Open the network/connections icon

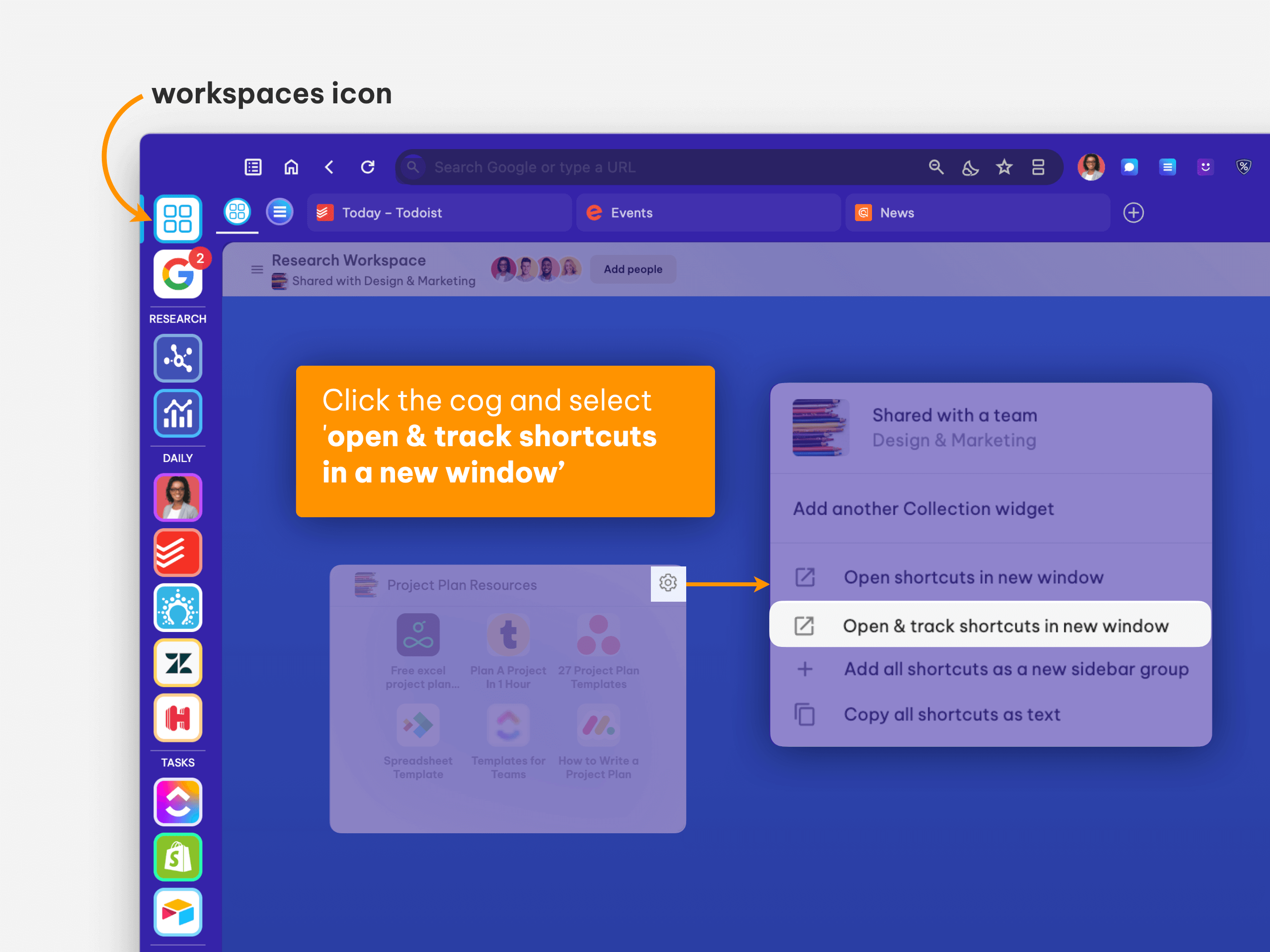point(178,357)
